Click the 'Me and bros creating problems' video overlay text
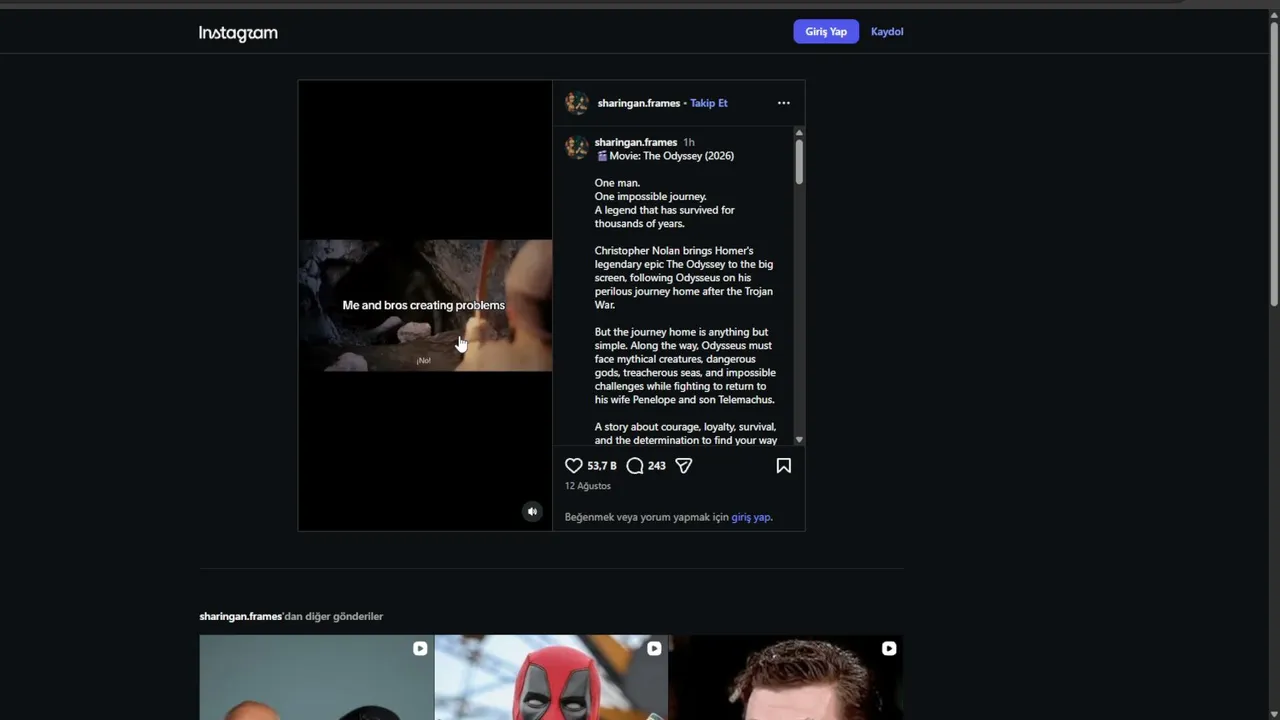This screenshot has height=720, width=1280. (424, 305)
